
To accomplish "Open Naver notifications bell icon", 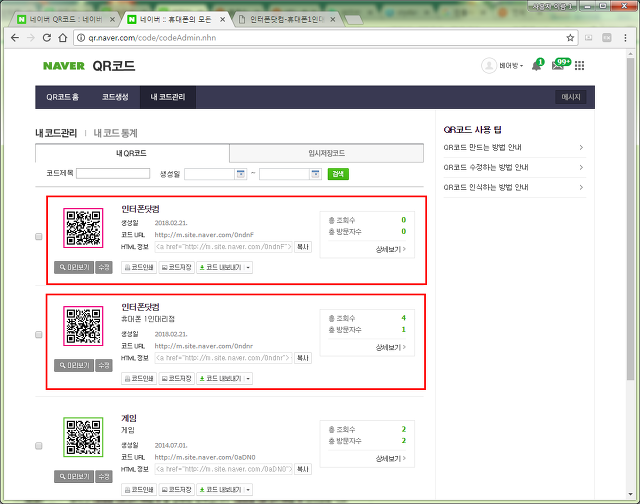I will 537,65.
